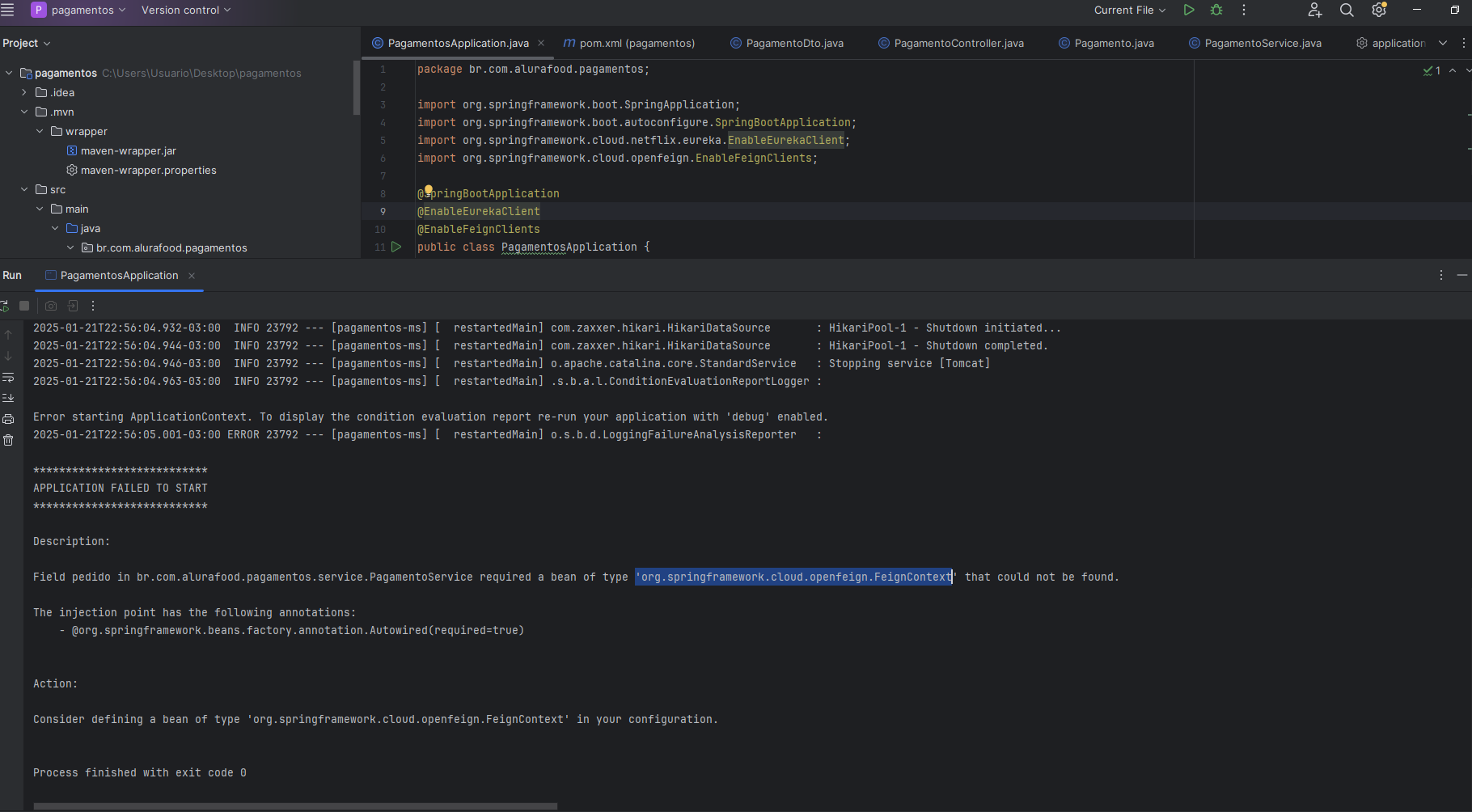Run the current file with the green play icon
Image resolution: width=1472 pixels, height=812 pixels.
(x=1189, y=10)
